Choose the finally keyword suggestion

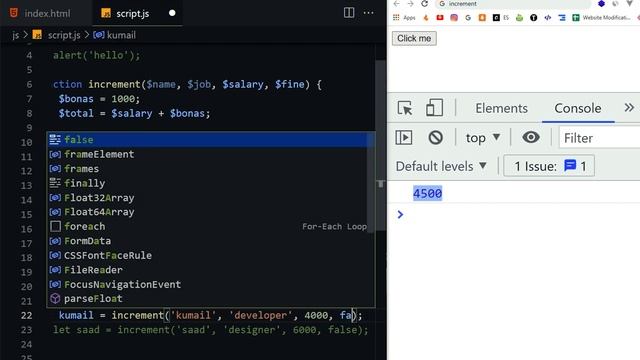[207, 183]
